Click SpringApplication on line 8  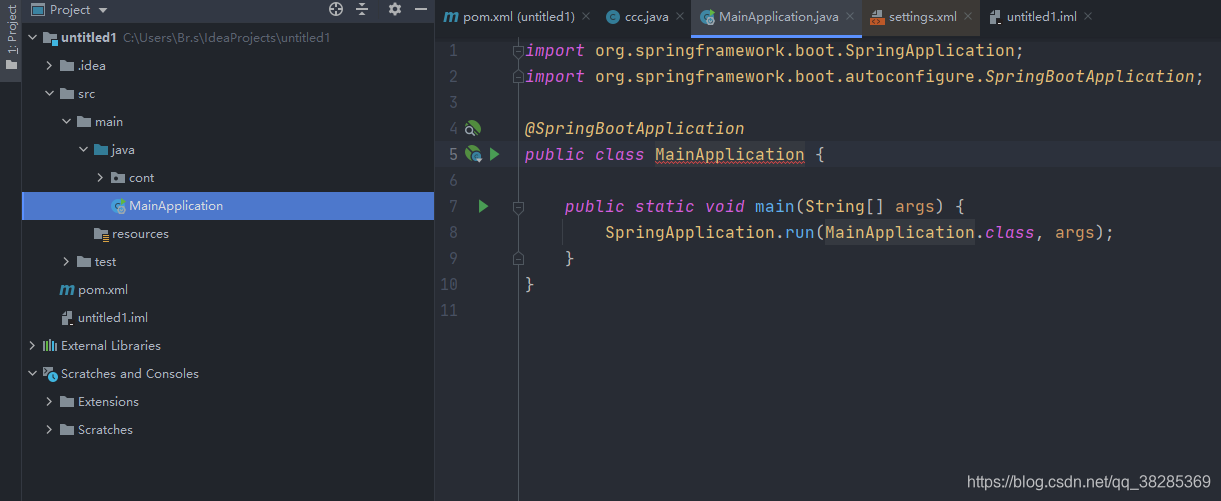(x=690, y=232)
